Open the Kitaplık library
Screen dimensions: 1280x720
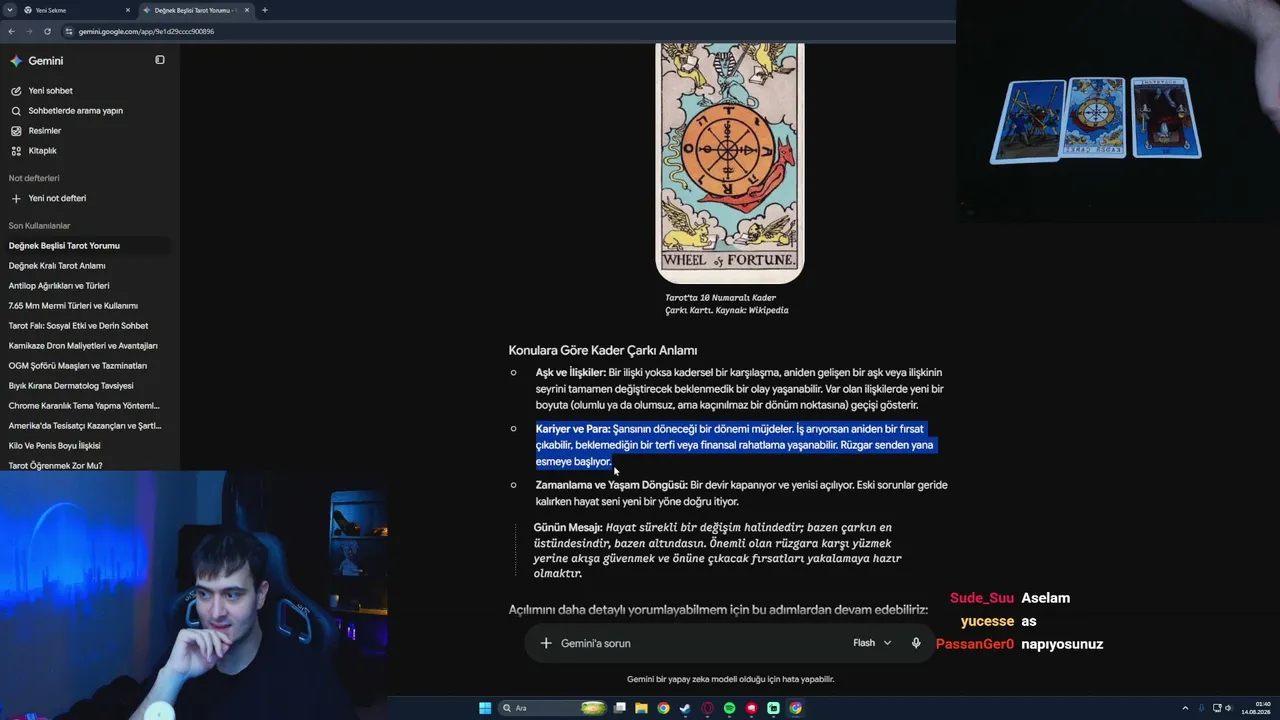pyautogui.click(x=33, y=151)
